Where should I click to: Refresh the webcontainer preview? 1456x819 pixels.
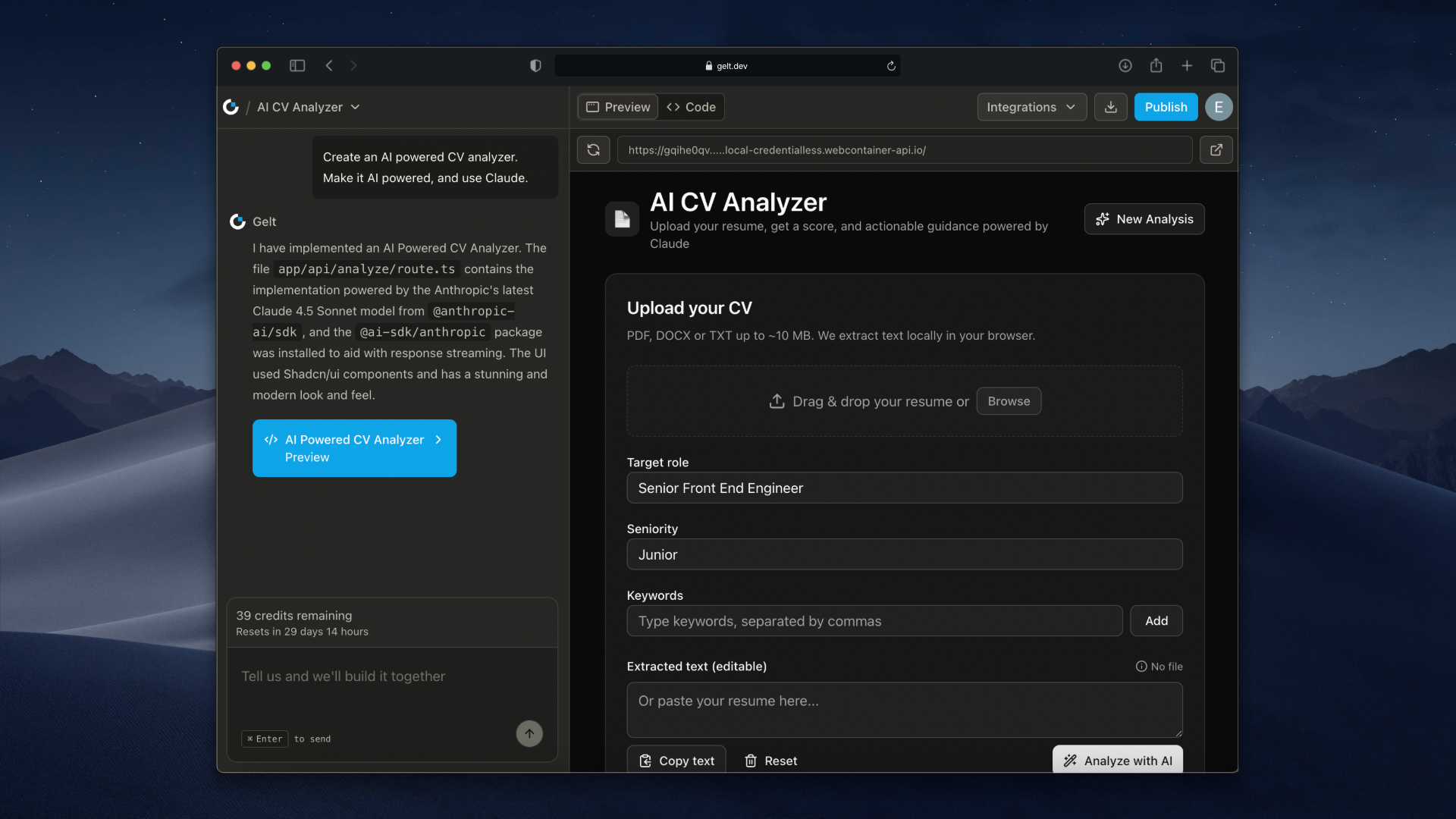point(593,149)
